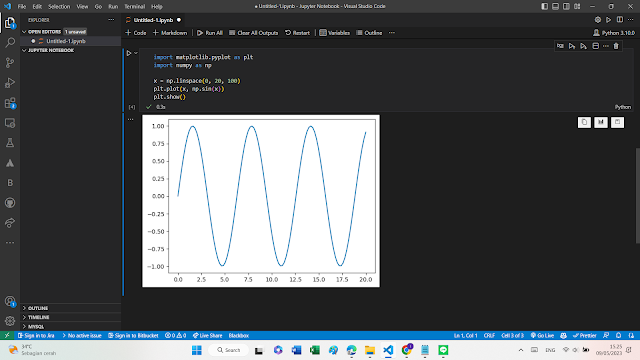Screen dimensions: 640x360
Task: Open the Testing flask view
Action: [x=10, y=143]
